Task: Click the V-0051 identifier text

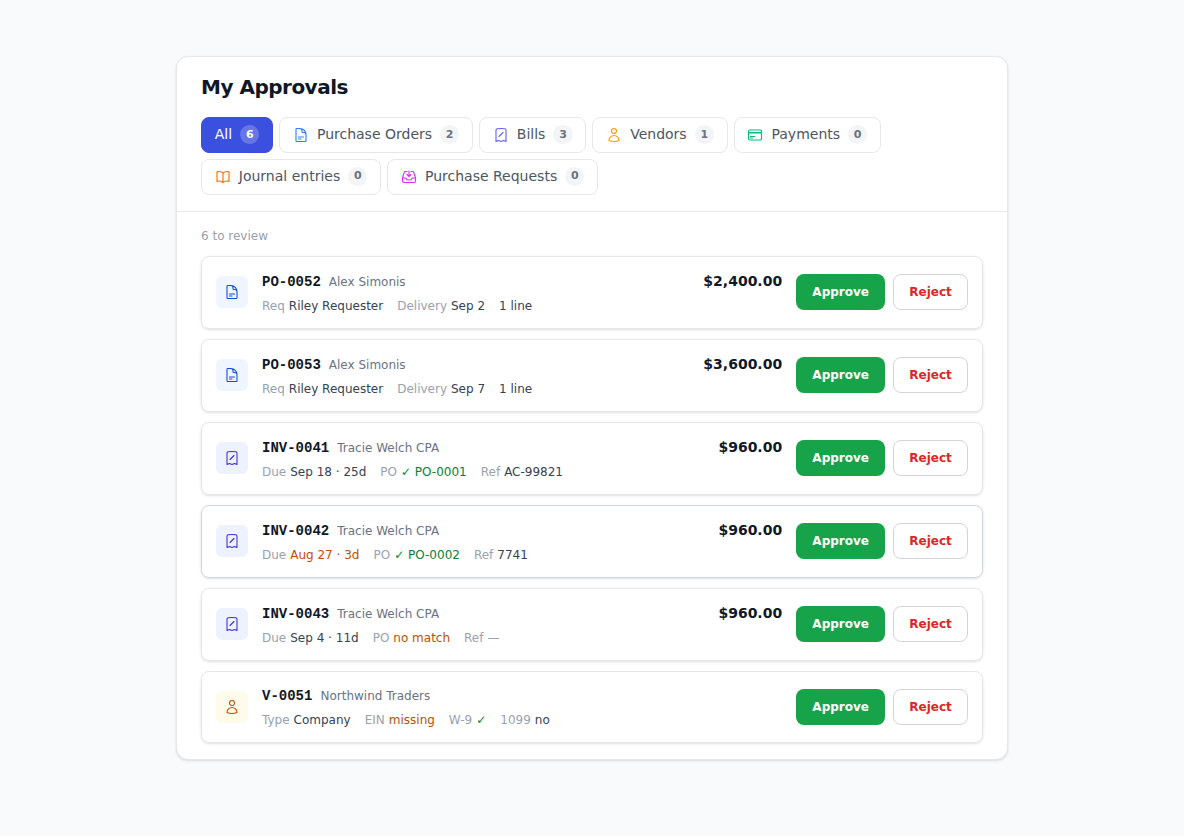Action: tap(287, 696)
